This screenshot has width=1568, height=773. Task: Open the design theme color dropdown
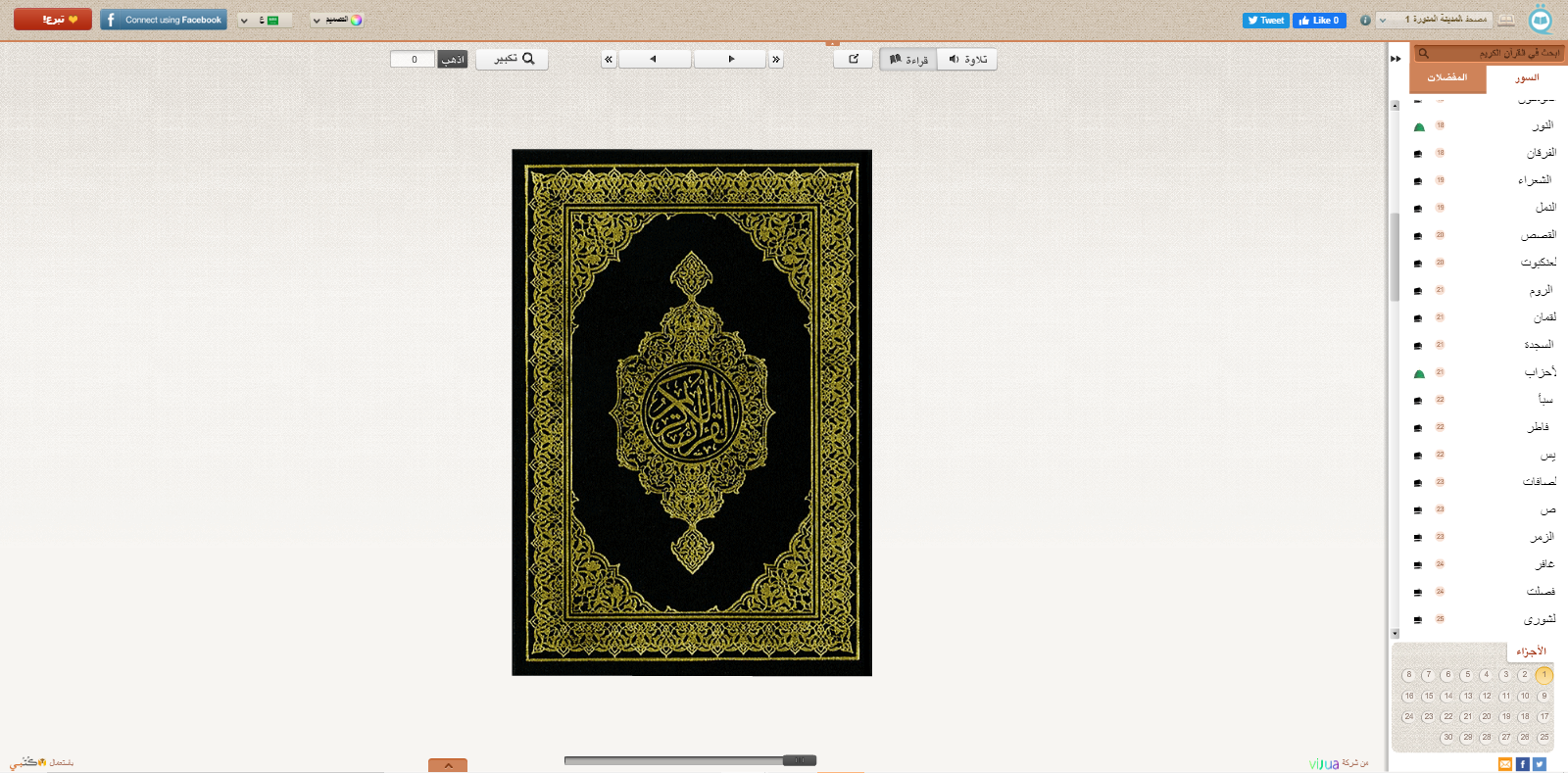(337, 20)
